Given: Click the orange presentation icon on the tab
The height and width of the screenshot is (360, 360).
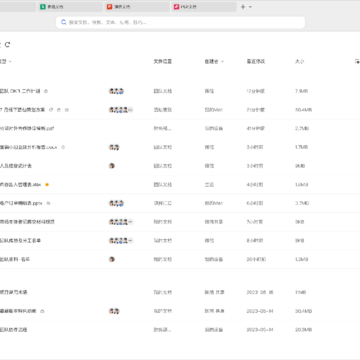Looking at the screenshot, I should [x=109, y=7].
